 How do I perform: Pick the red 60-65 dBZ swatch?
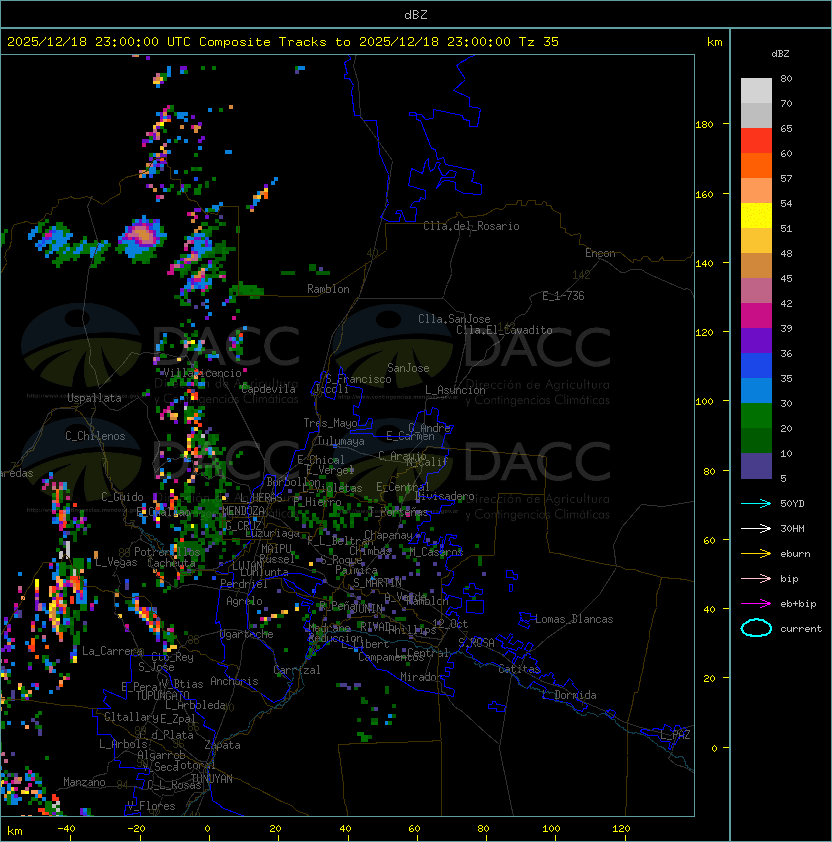[x=756, y=141]
